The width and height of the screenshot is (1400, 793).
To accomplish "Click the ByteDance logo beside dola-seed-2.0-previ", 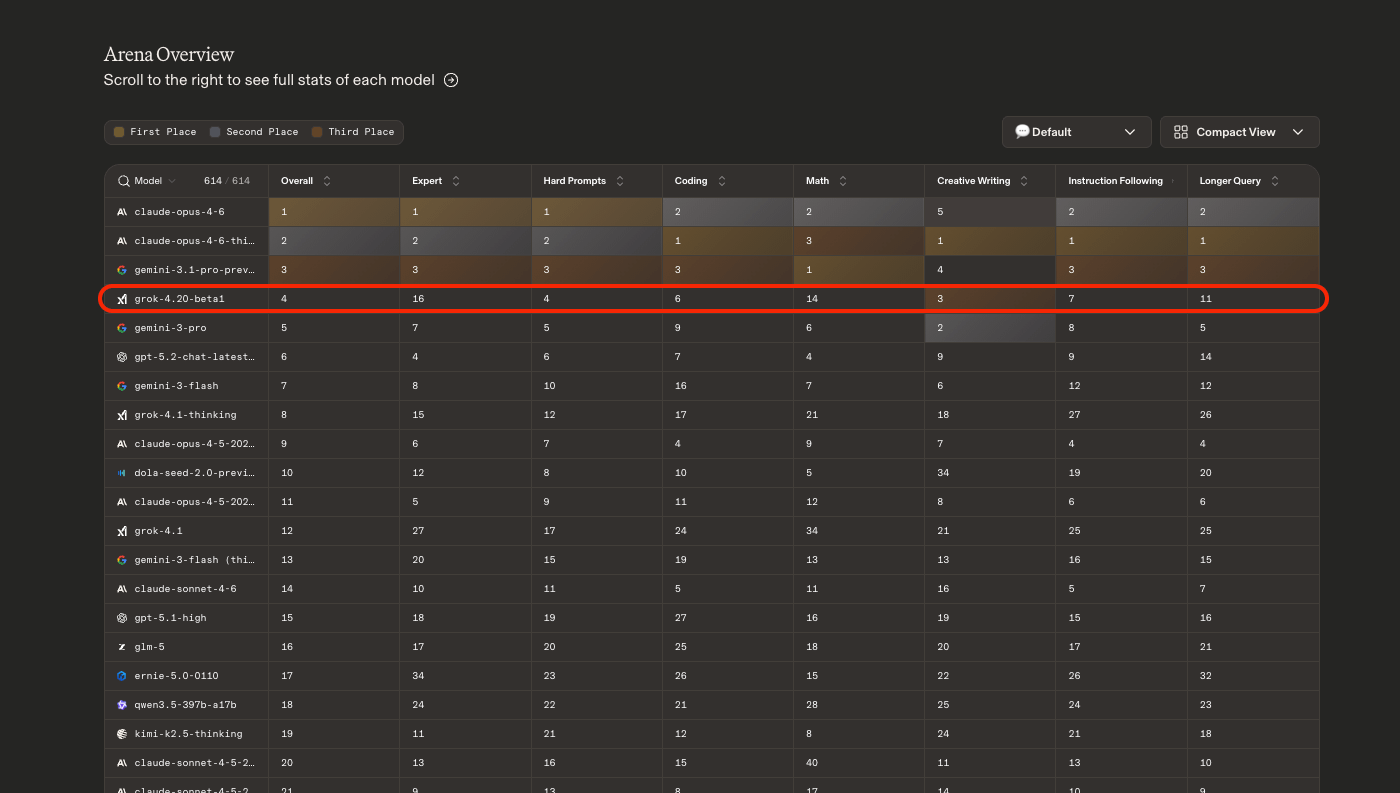I will coord(122,473).
